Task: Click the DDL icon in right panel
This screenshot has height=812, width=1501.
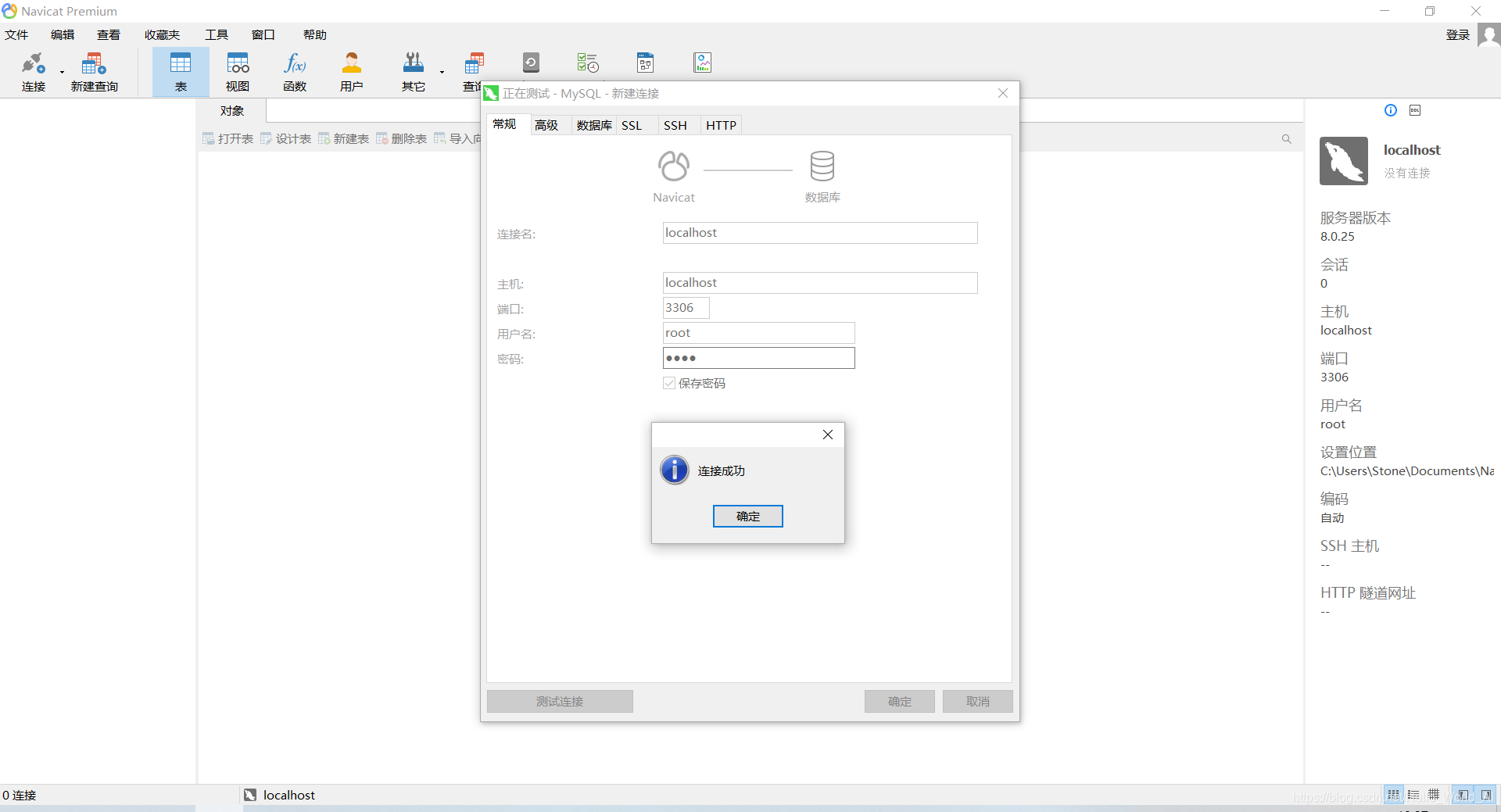Action: click(1415, 110)
